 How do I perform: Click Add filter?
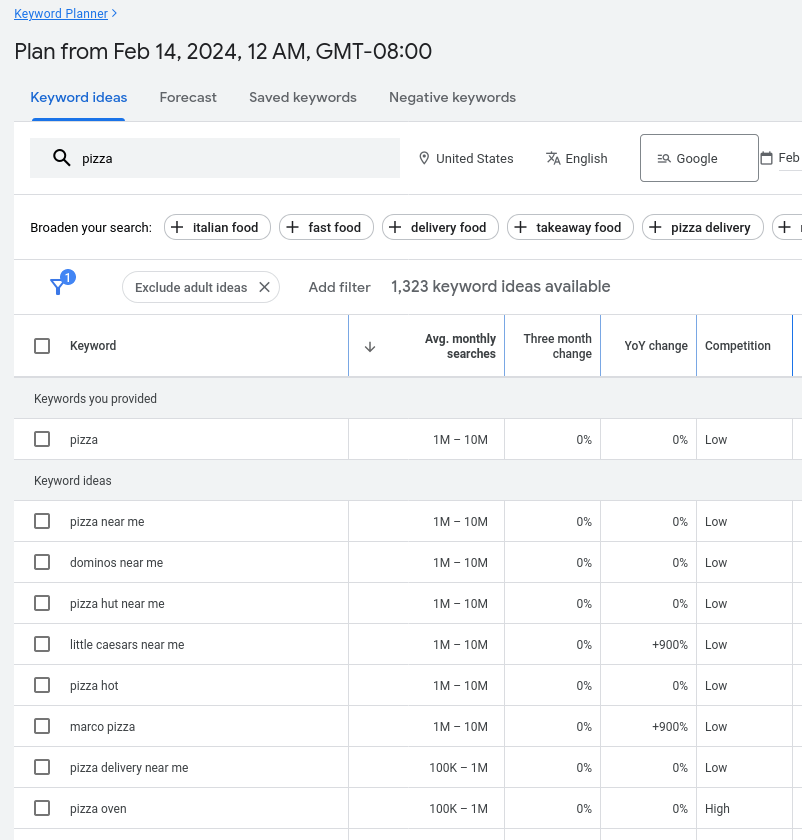(x=339, y=287)
